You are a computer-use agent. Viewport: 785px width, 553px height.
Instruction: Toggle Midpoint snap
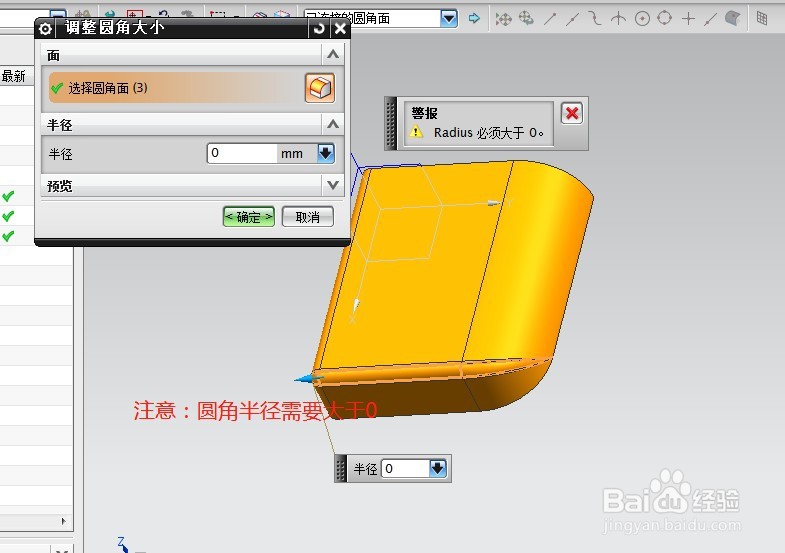pyautogui.click(x=572, y=19)
